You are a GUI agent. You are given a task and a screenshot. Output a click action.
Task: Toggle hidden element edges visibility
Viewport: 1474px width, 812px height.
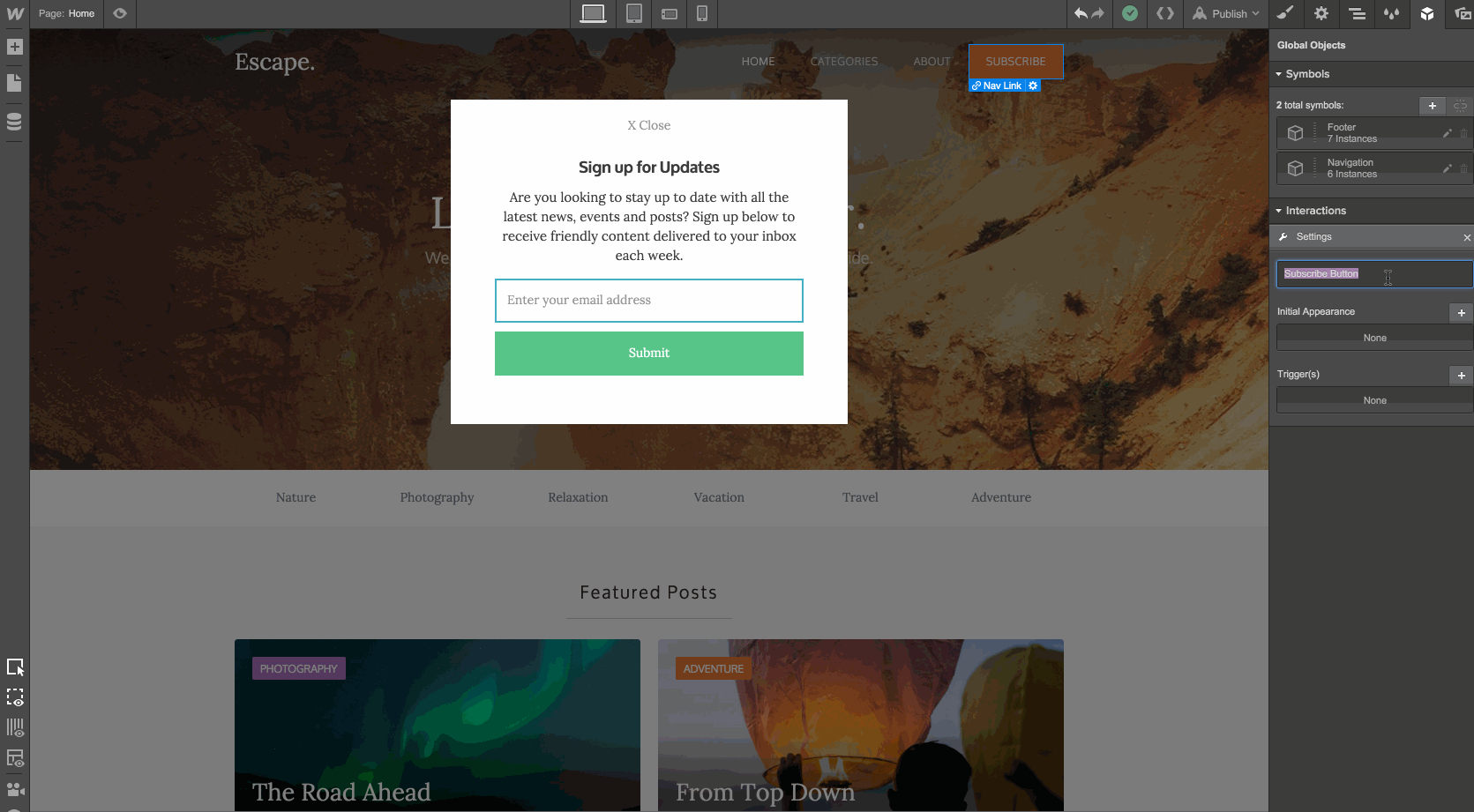(x=15, y=697)
